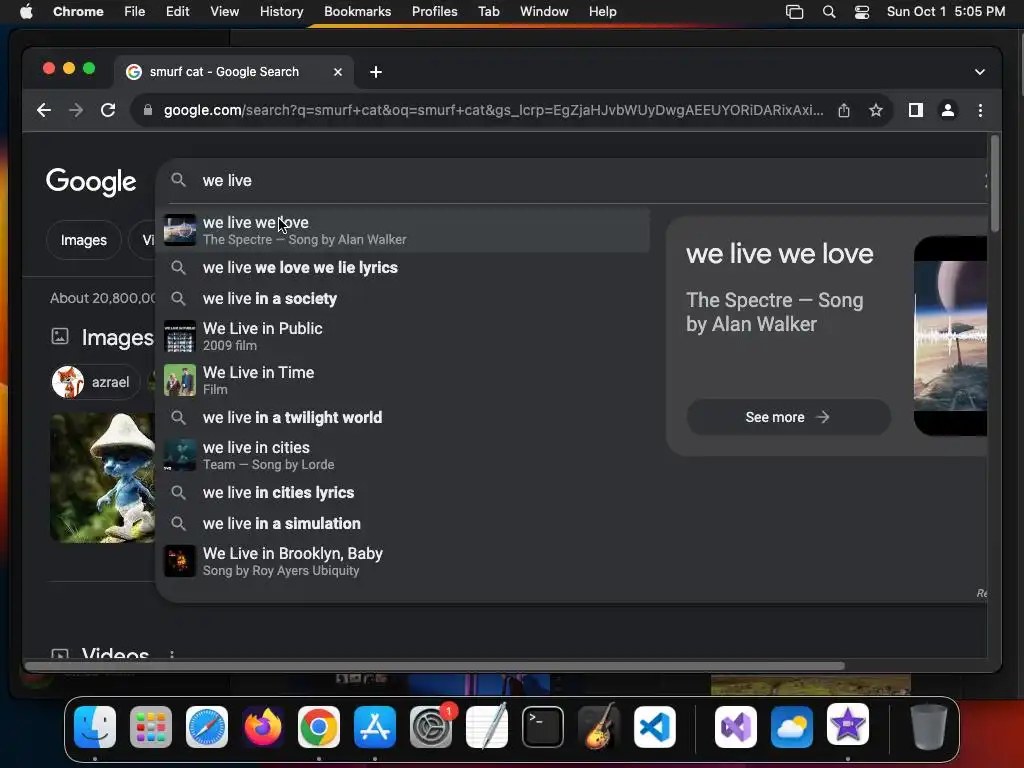Open Launchpad from the Dock

[x=151, y=726]
